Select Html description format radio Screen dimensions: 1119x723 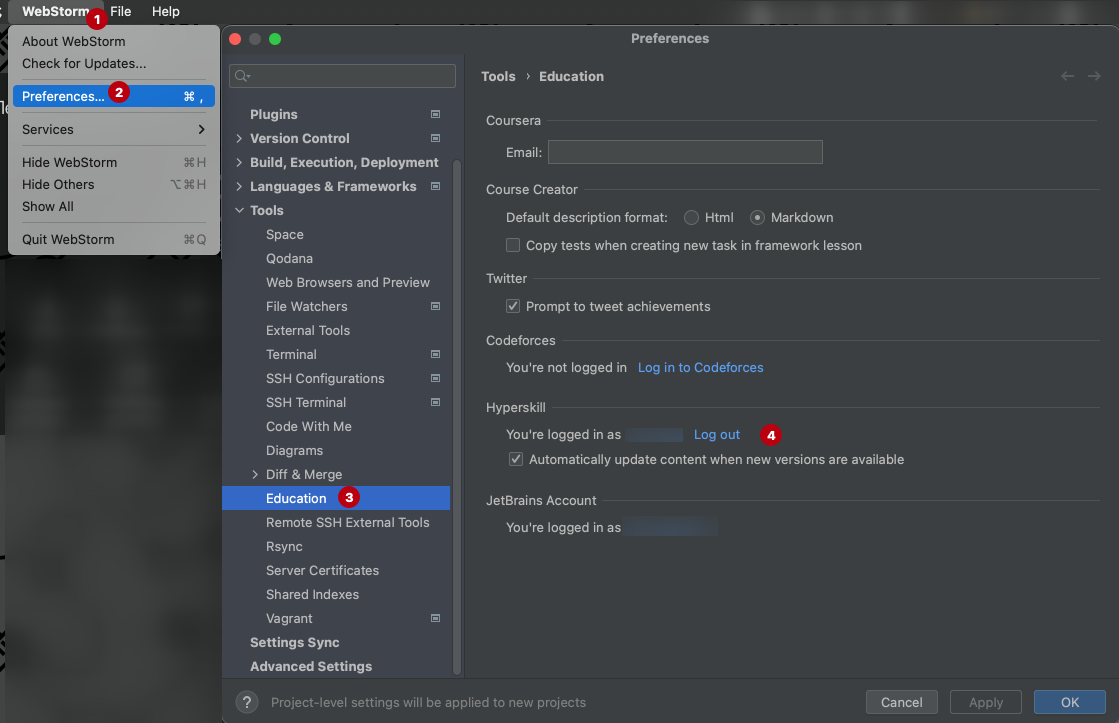pyautogui.click(x=691, y=218)
